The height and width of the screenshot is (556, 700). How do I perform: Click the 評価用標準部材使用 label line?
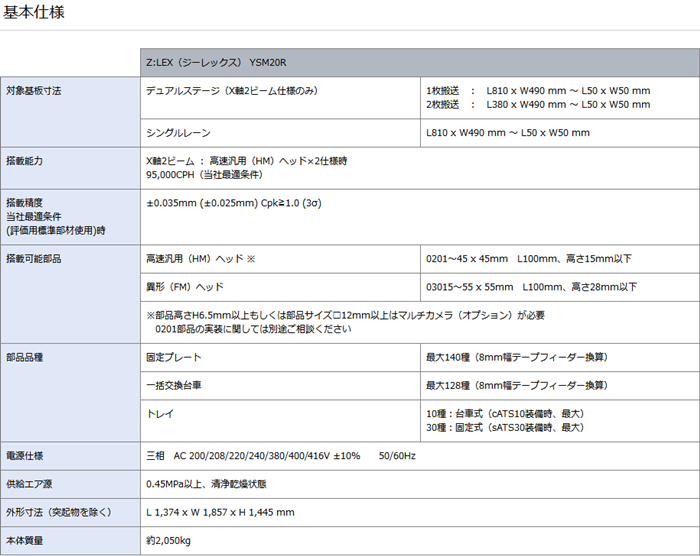(x=56, y=231)
